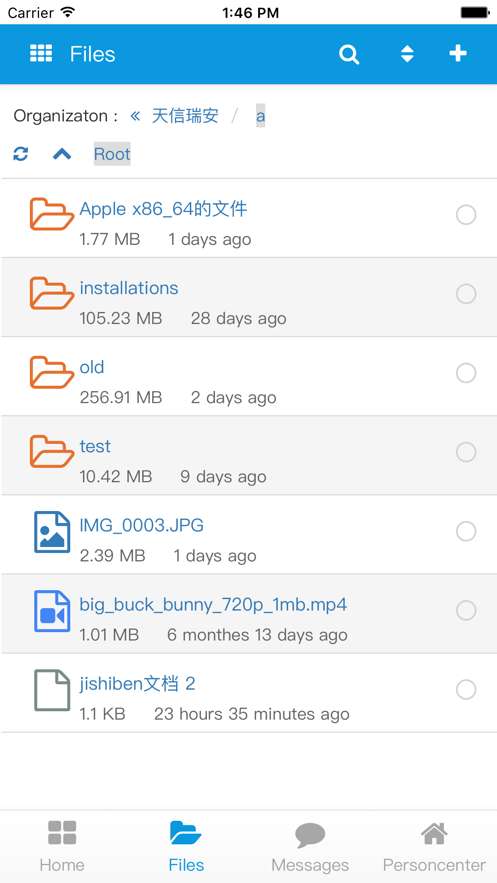Click the installations folder icon
497x883 pixels.
[52, 293]
